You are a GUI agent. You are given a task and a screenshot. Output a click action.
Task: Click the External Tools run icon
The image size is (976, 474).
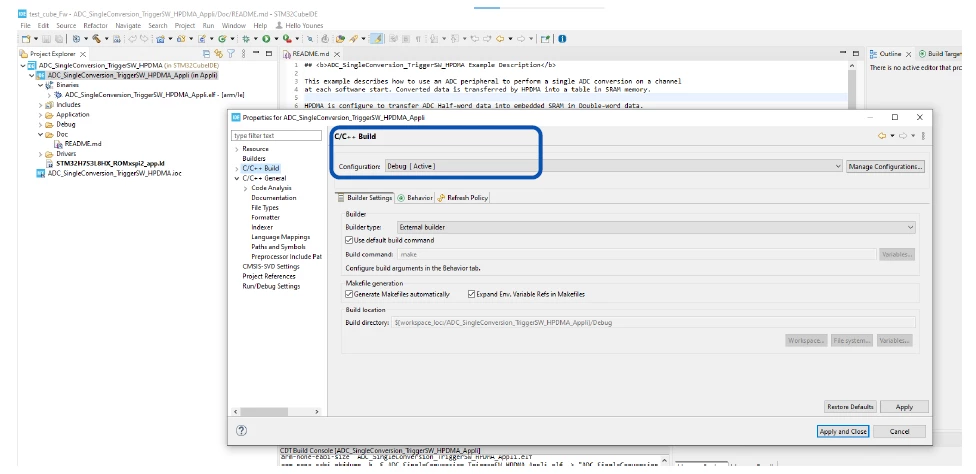tap(287, 39)
